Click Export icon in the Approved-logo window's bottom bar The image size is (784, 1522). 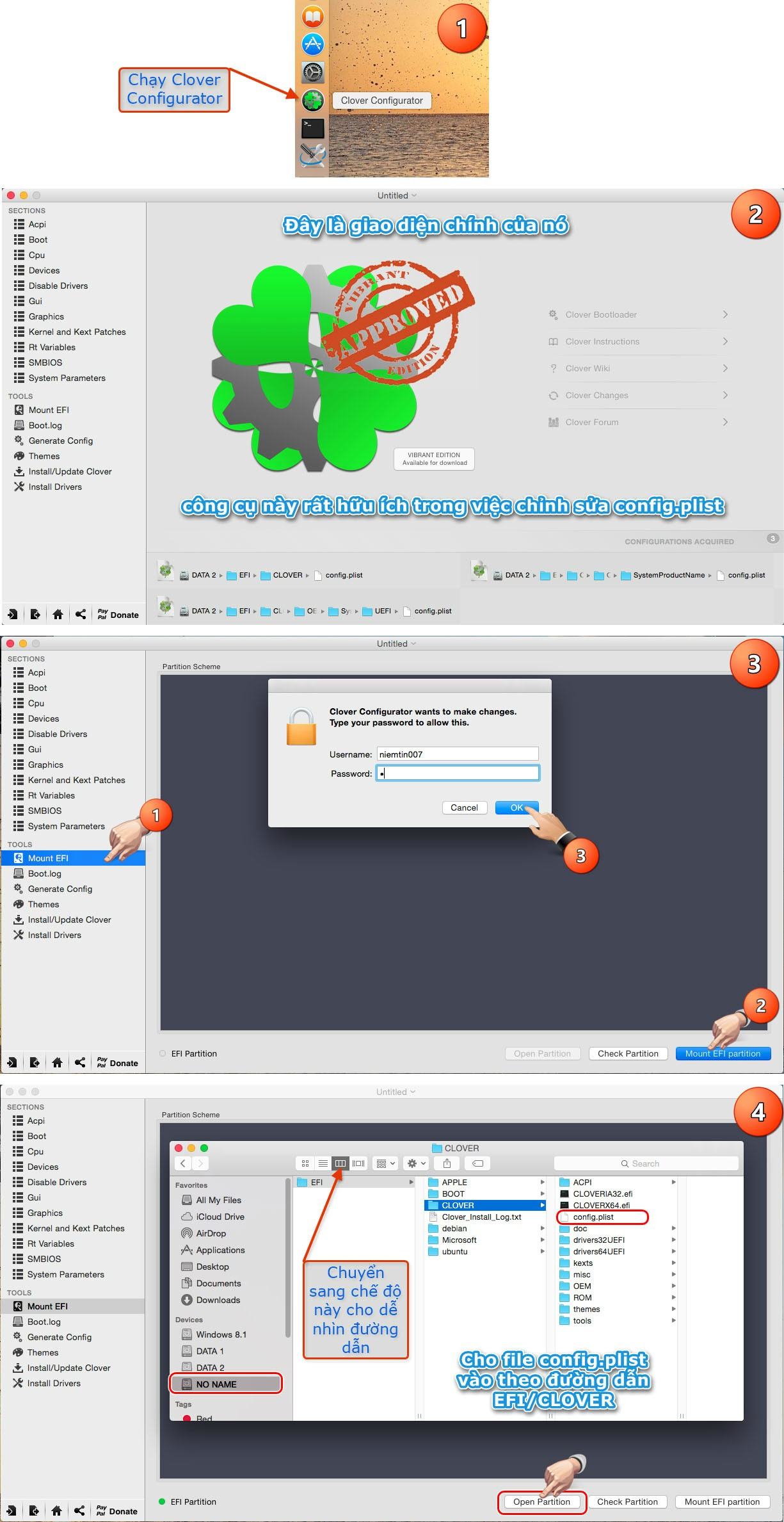point(35,614)
